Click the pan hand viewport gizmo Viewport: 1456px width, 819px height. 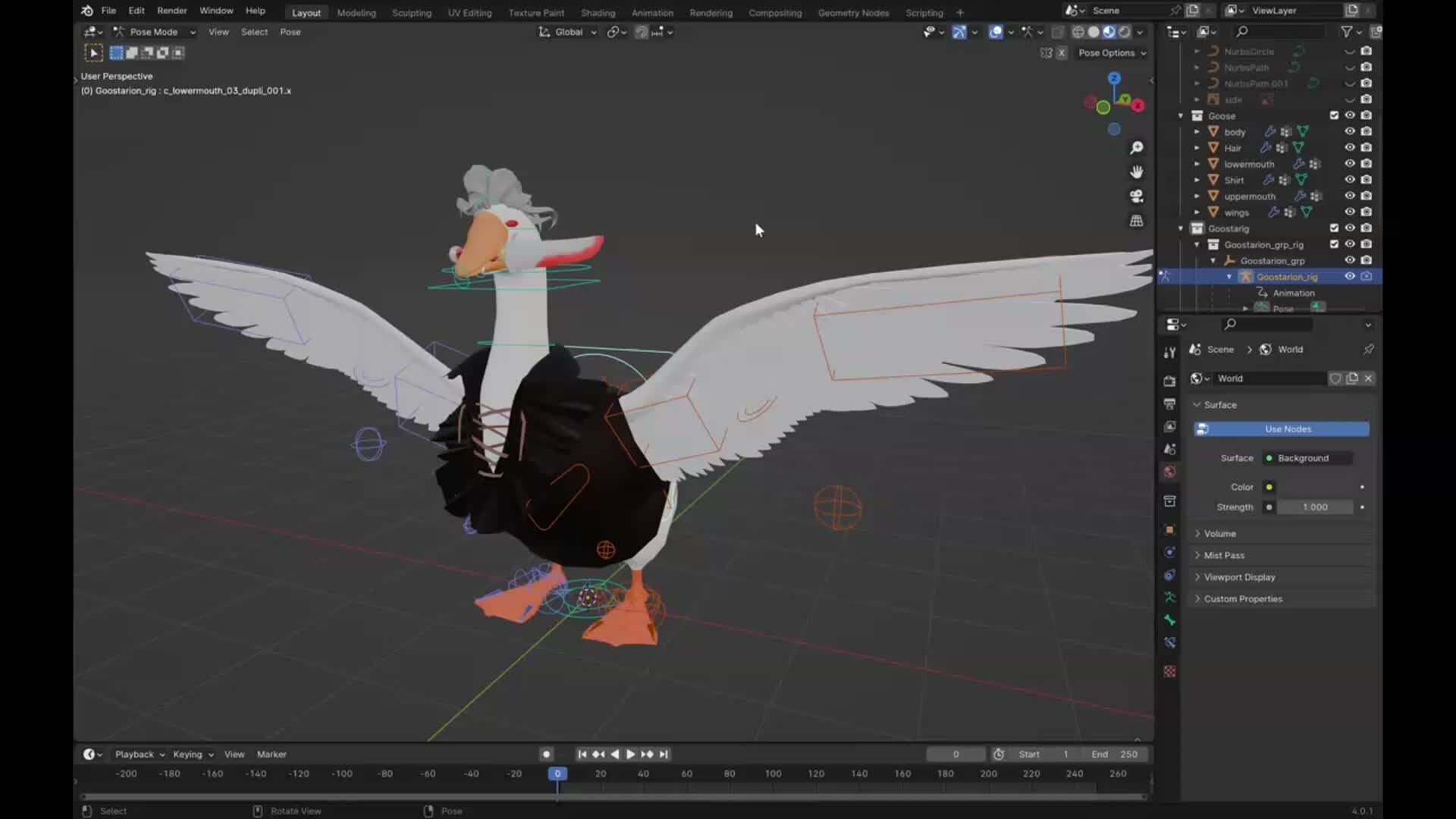click(x=1136, y=172)
